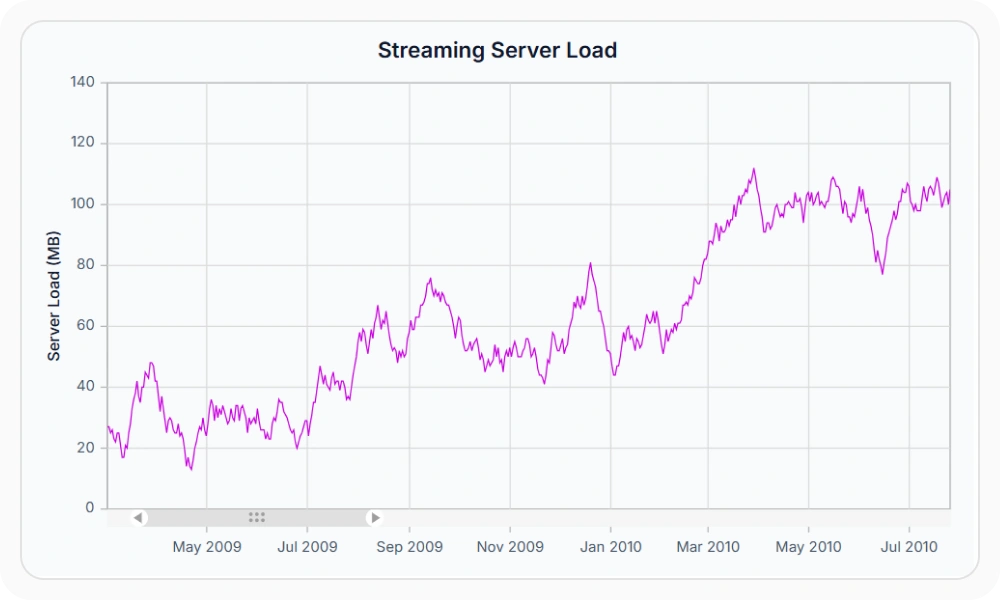The image size is (1000, 600).
Task: Click the "May 2009" axis label
Action: tap(207, 547)
